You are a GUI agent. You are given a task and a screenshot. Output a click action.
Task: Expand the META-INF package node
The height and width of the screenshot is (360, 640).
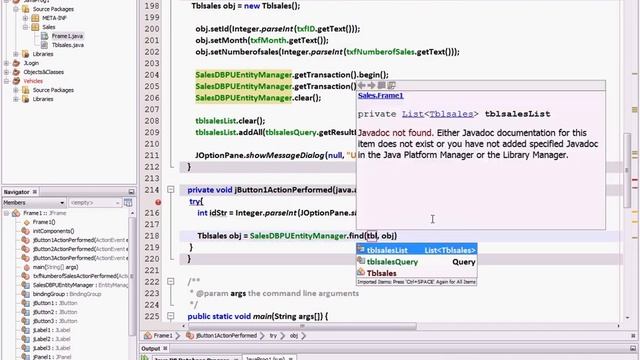point(25,18)
